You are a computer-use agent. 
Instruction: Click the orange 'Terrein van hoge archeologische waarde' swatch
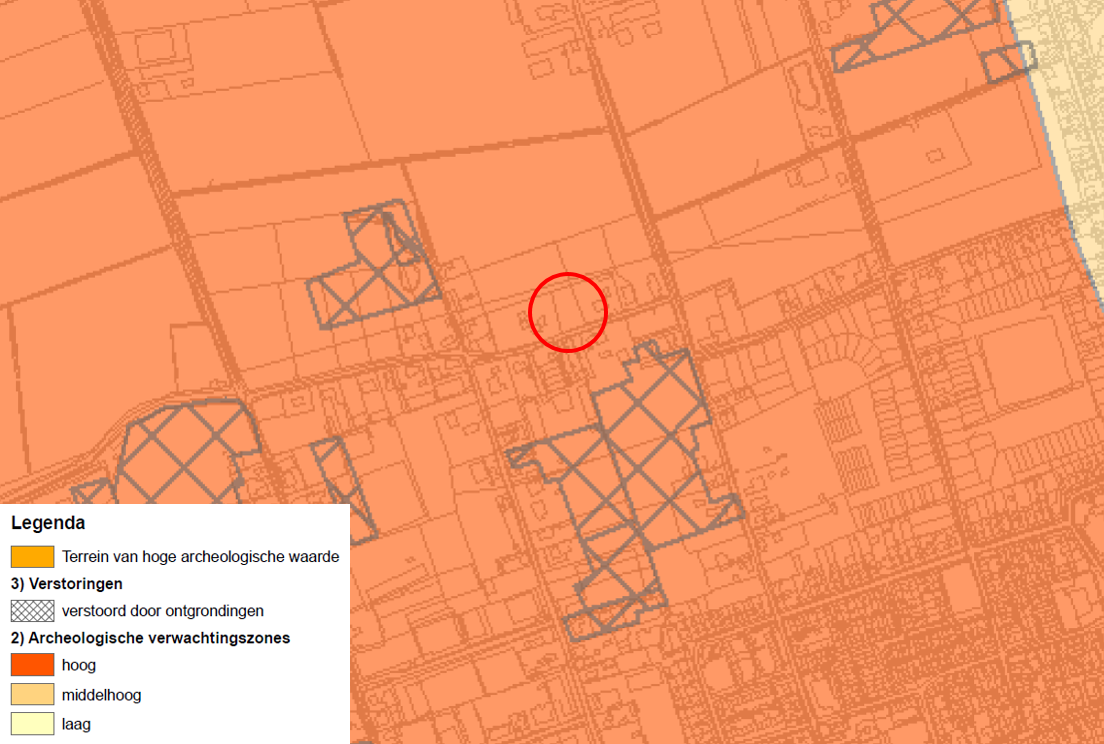point(32,557)
